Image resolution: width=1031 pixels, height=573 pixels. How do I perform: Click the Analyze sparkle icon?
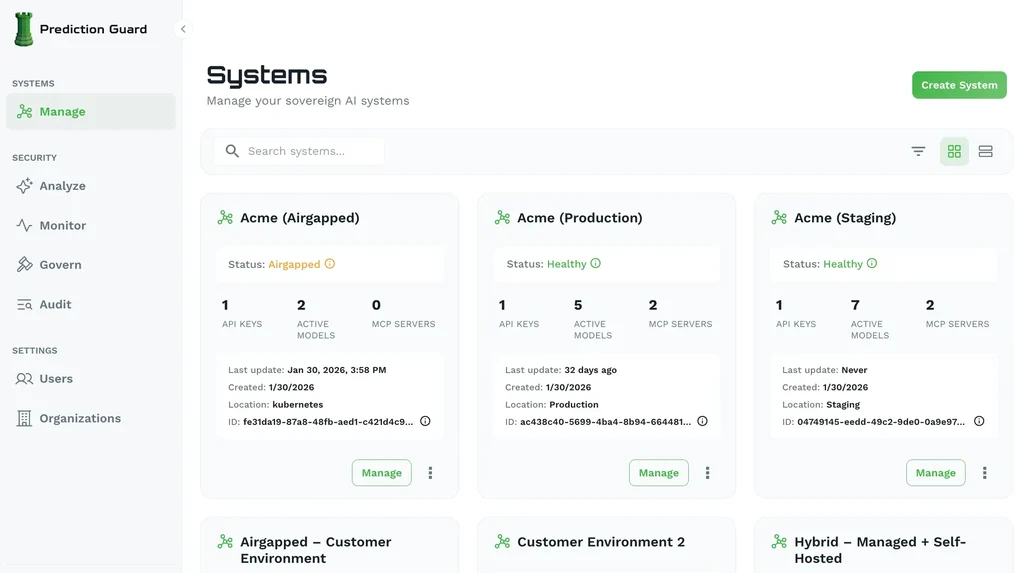click(24, 186)
